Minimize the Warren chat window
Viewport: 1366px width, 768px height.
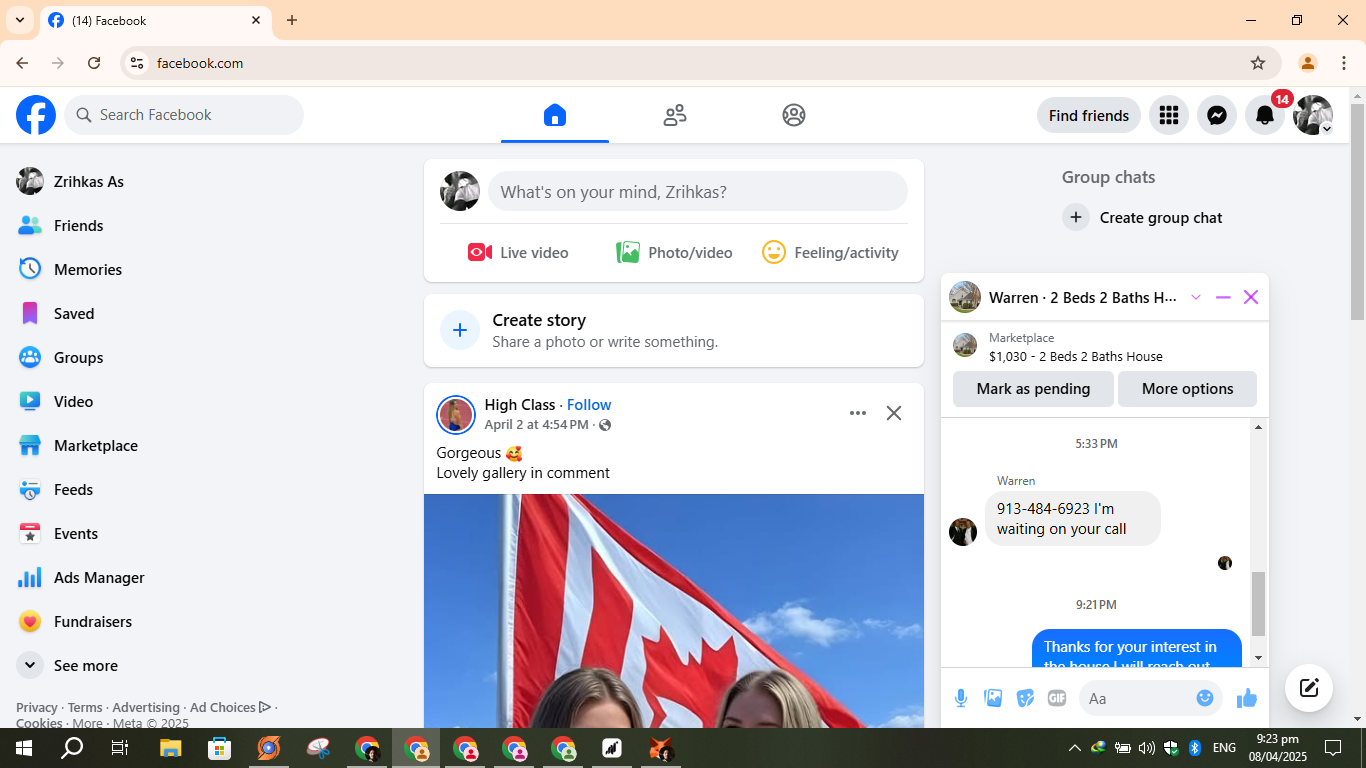[x=1223, y=297]
